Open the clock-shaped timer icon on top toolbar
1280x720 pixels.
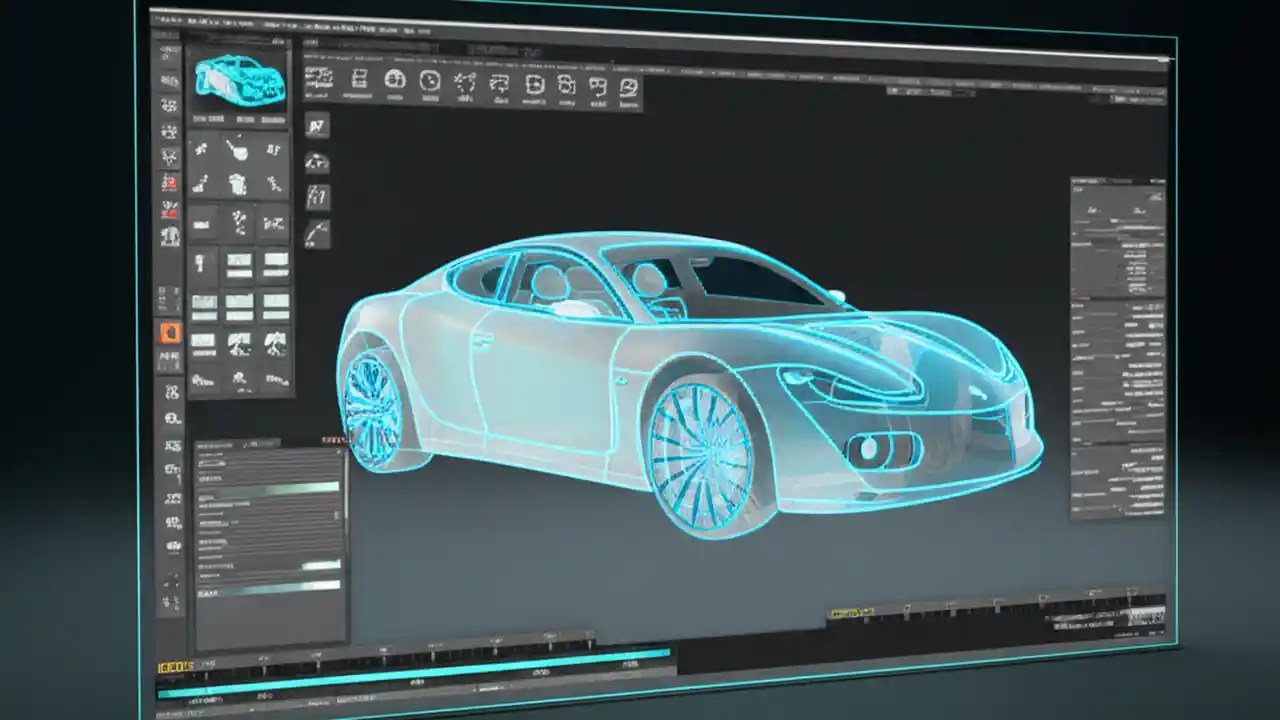pyautogui.click(x=430, y=82)
